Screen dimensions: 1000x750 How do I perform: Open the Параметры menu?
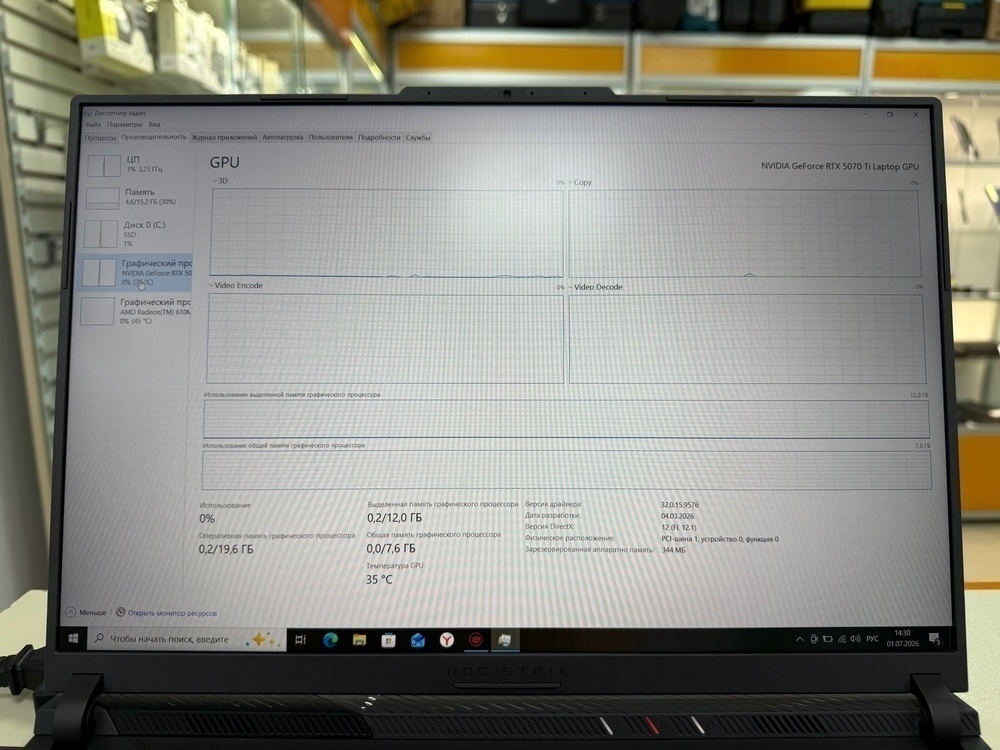[x=125, y=124]
